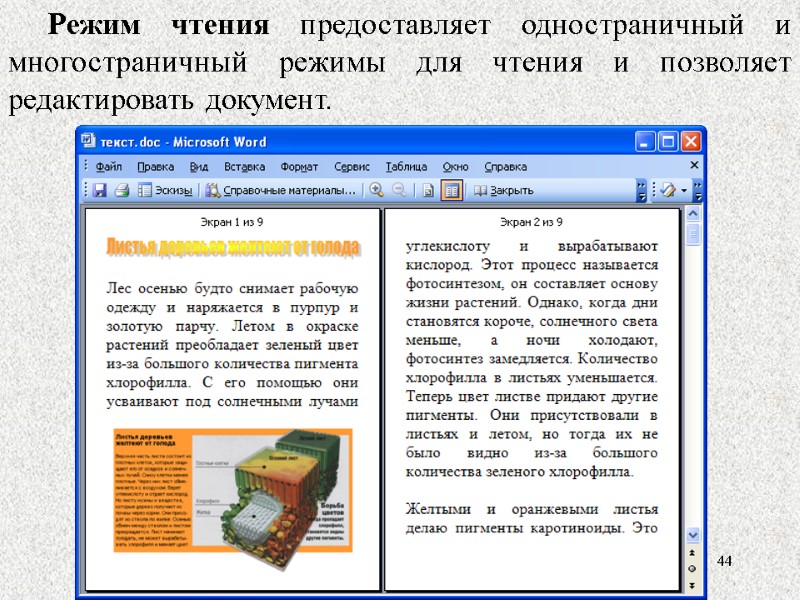This screenshot has width=800, height=600.
Task: Click the reading toolbar drag handle
Action: 86,190
